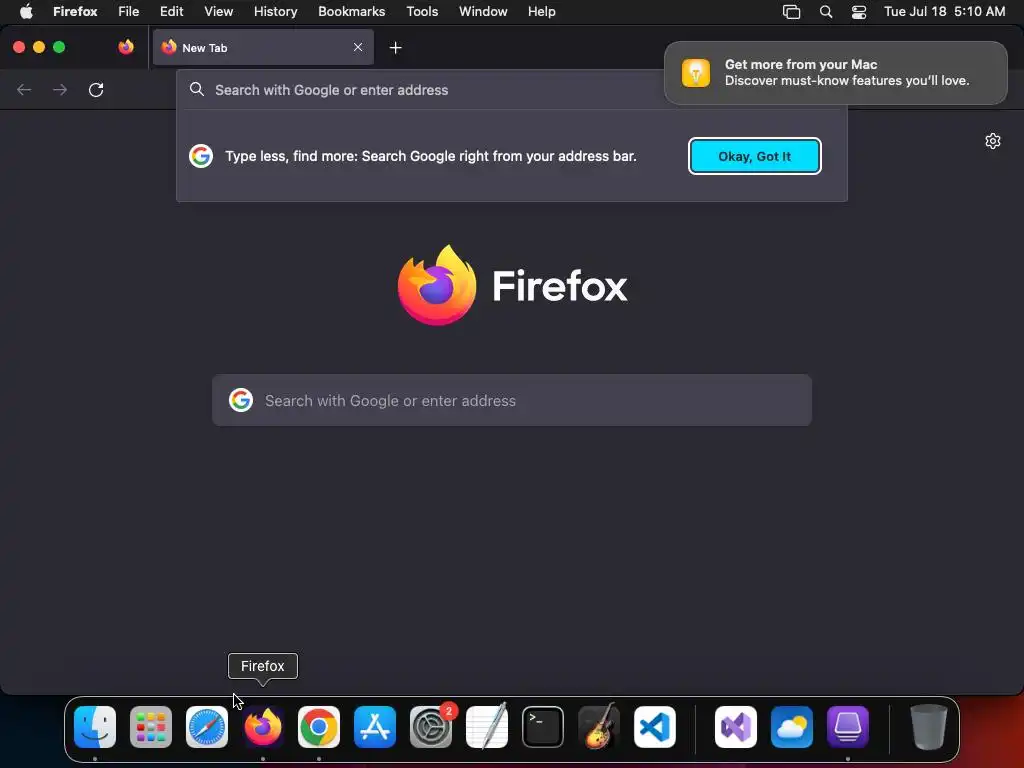
Task: Click the Google logo in central search box
Action: pyautogui.click(x=241, y=400)
